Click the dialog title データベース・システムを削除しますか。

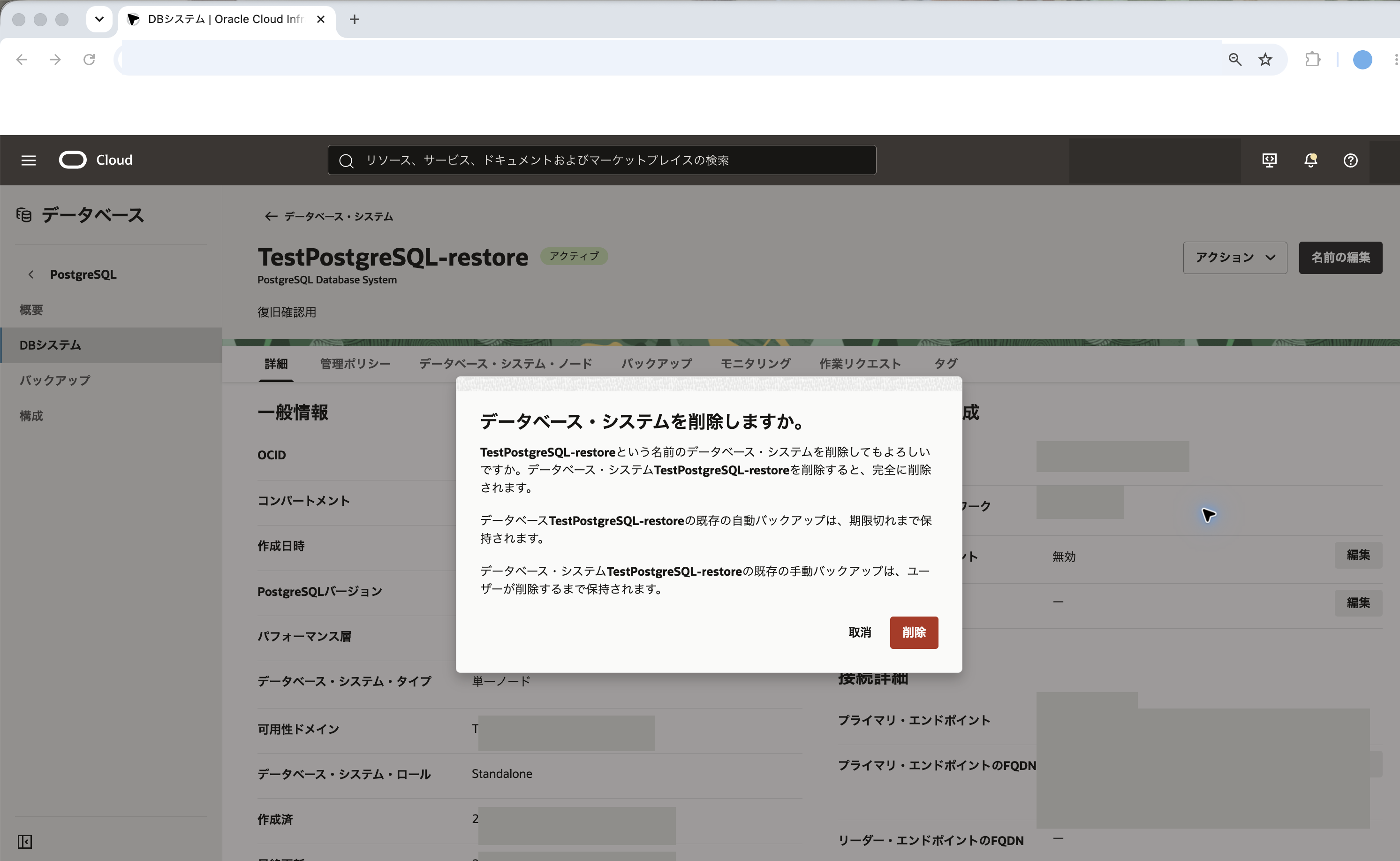click(x=643, y=421)
